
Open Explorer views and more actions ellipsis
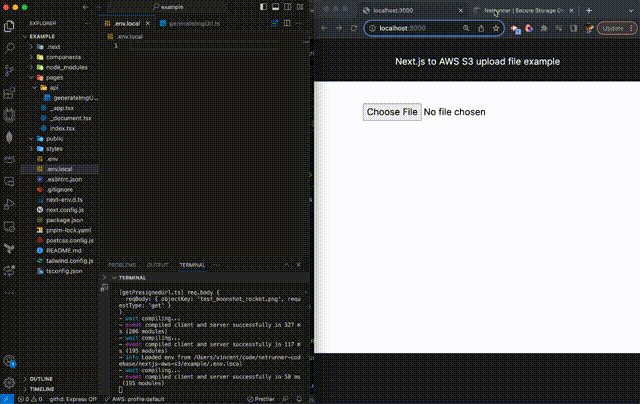coord(88,24)
